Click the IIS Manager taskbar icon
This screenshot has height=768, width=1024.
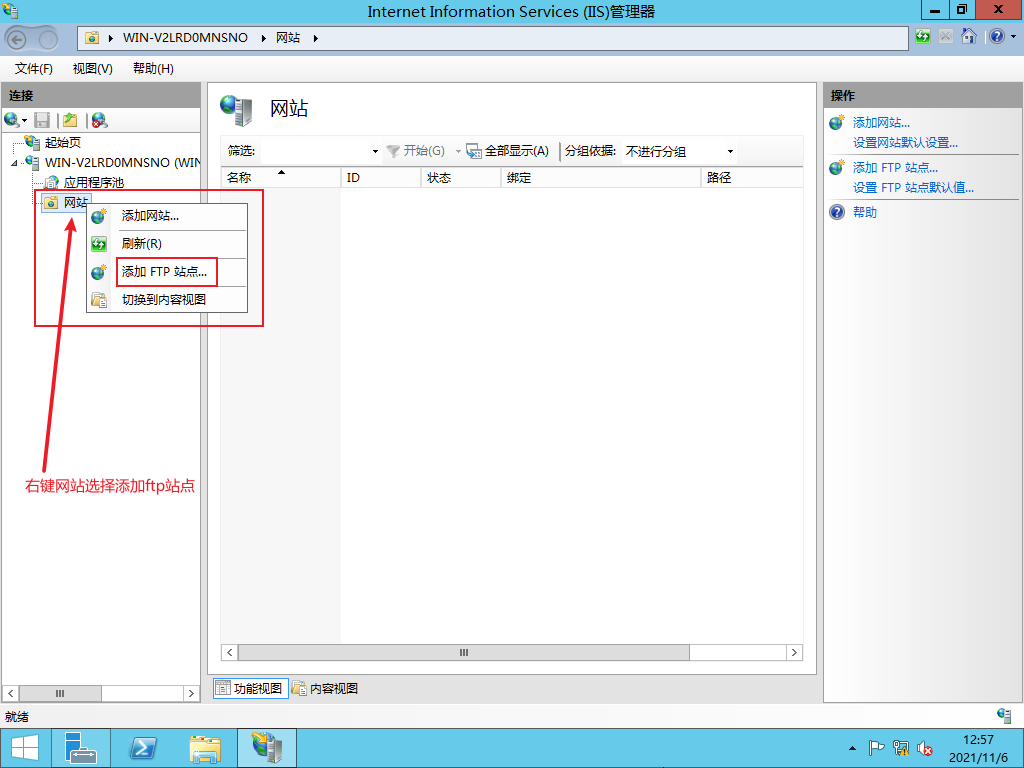267,748
